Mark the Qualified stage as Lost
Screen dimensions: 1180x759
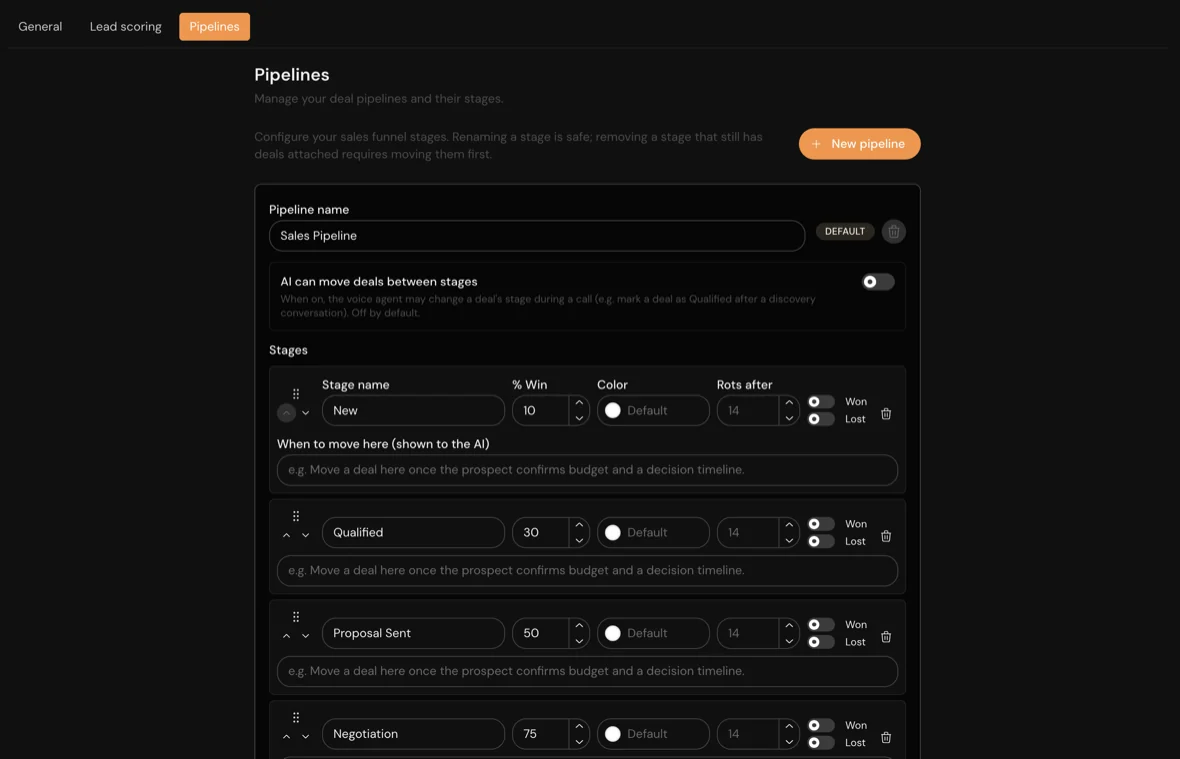click(x=820, y=542)
